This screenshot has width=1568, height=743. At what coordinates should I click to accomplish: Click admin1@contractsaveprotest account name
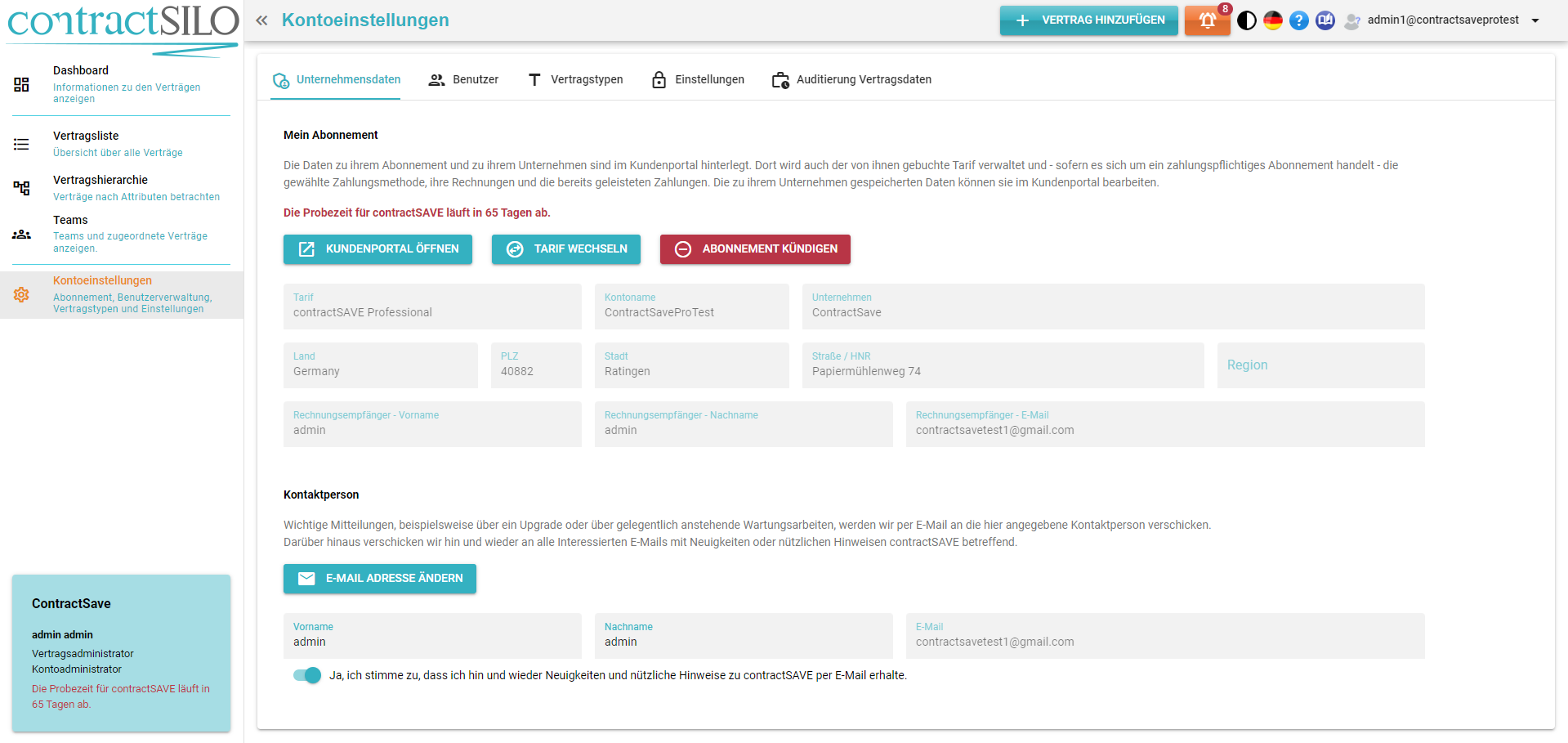coord(1443,20)
